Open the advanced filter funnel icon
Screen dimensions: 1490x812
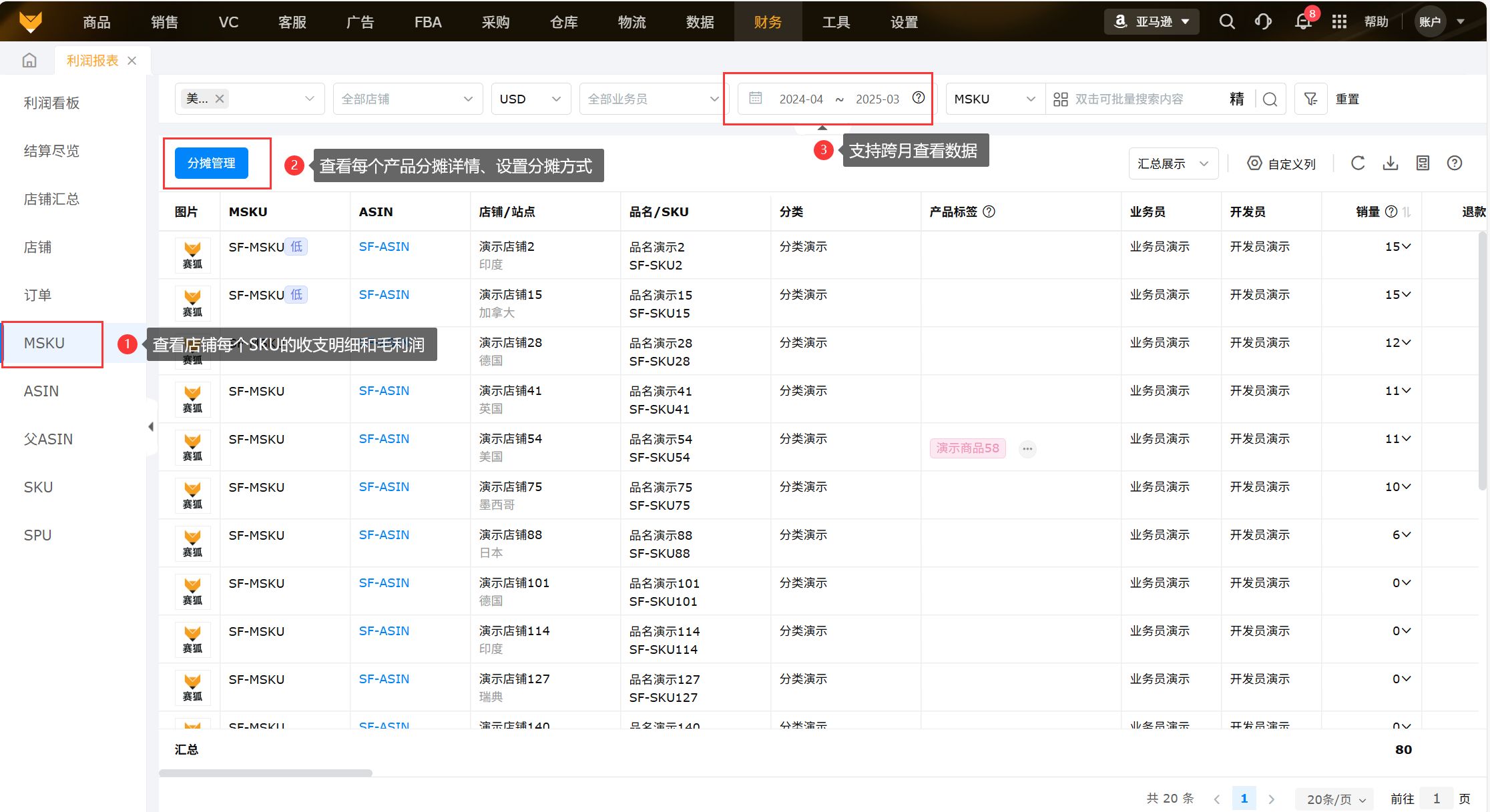point(1310,99)
